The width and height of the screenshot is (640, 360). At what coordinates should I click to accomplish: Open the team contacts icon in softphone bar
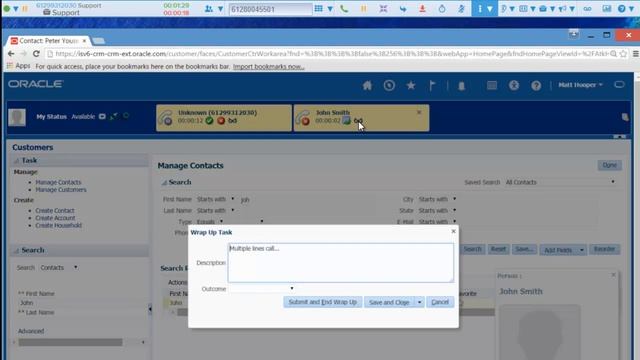[209, 9]
